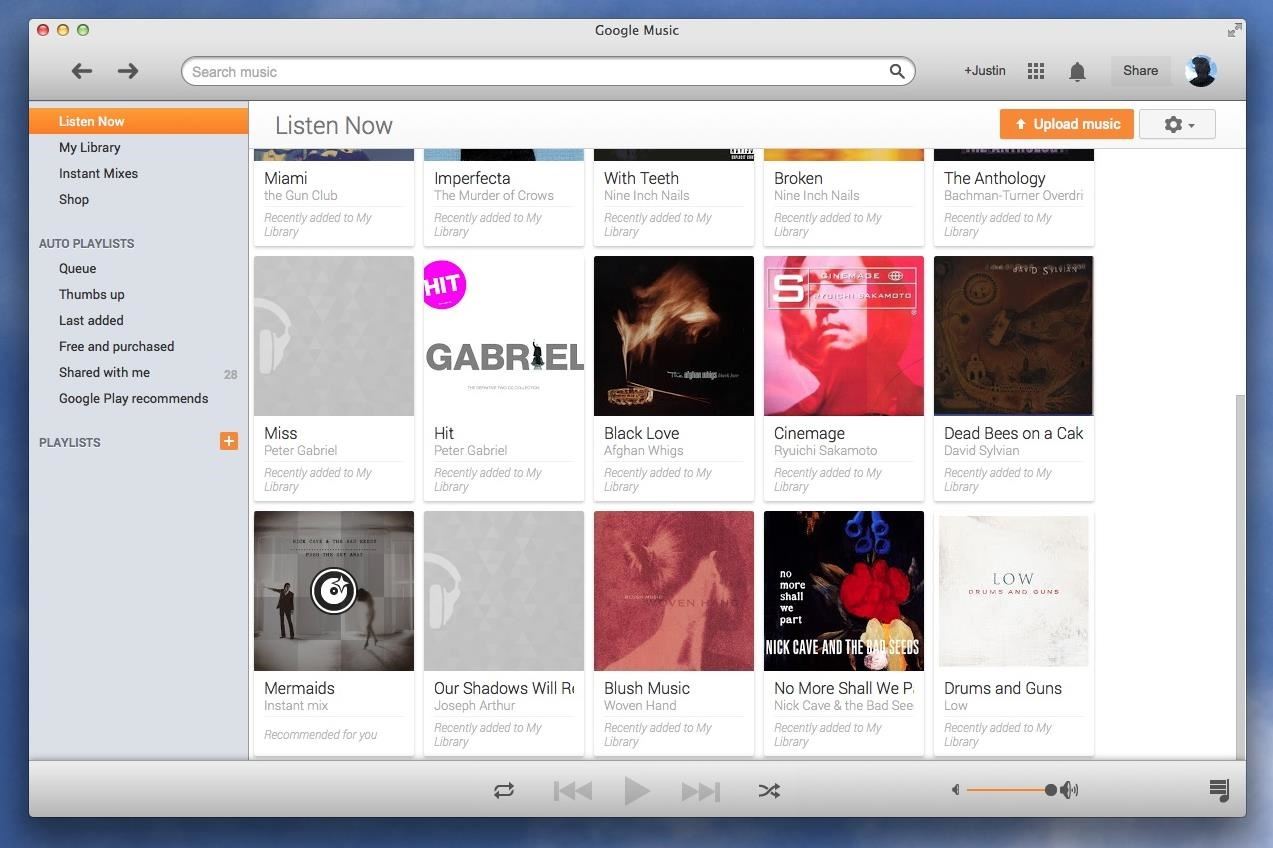Open the user profile avatar
1273x848 pixels.
(x=1200, y=71)
